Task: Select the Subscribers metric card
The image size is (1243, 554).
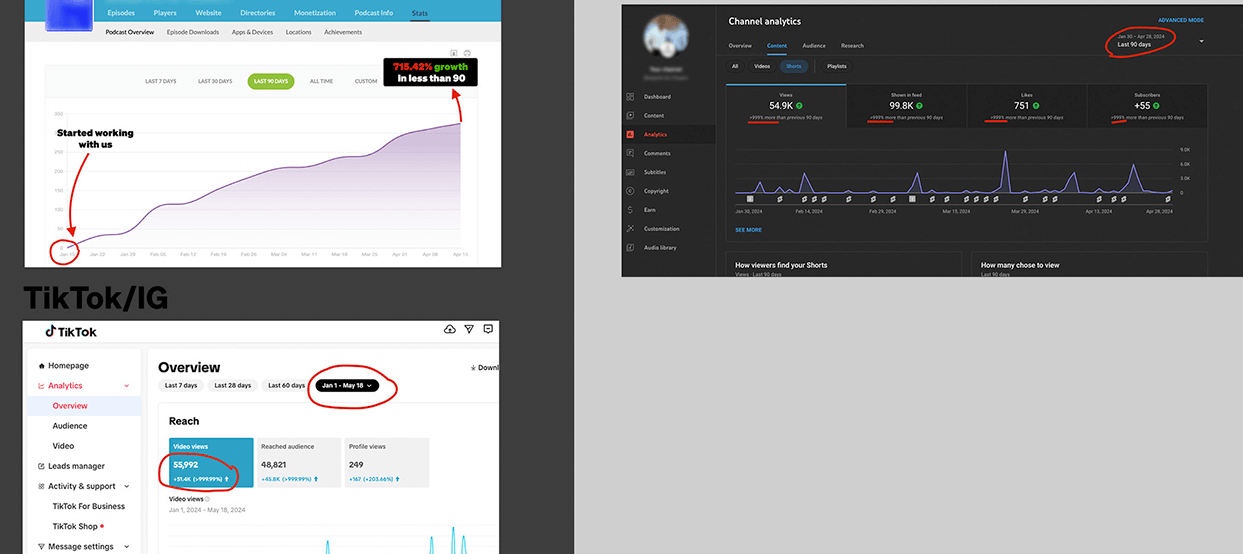Action: click(1146, 106)
